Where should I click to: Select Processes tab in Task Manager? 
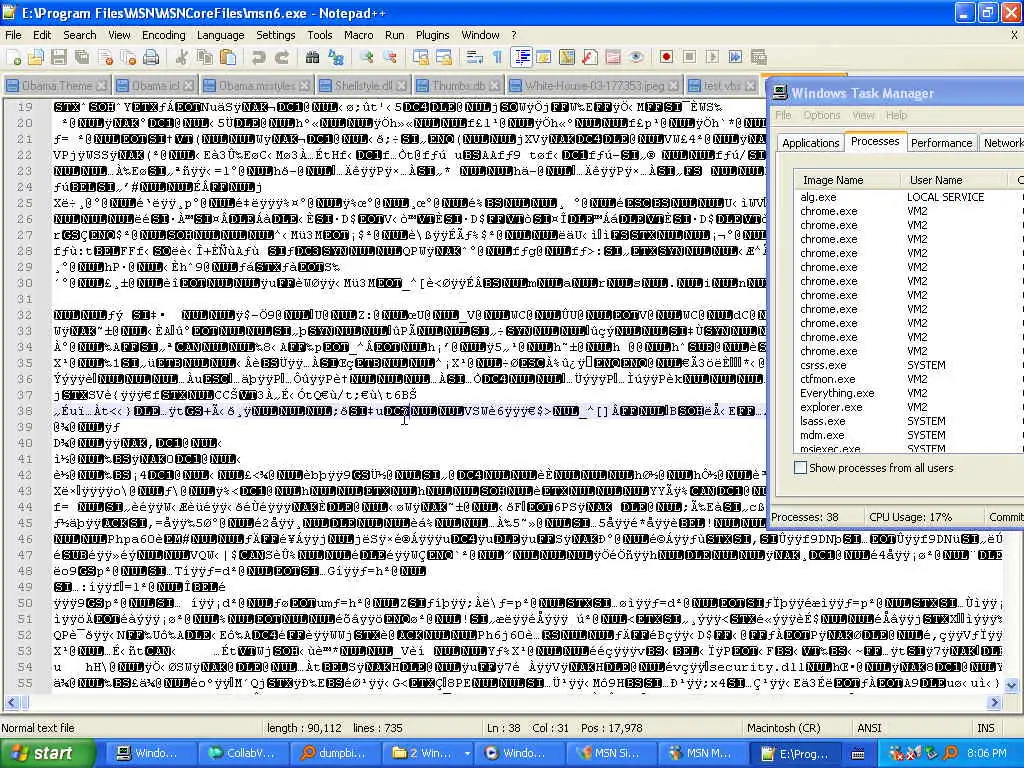[874, 141]
